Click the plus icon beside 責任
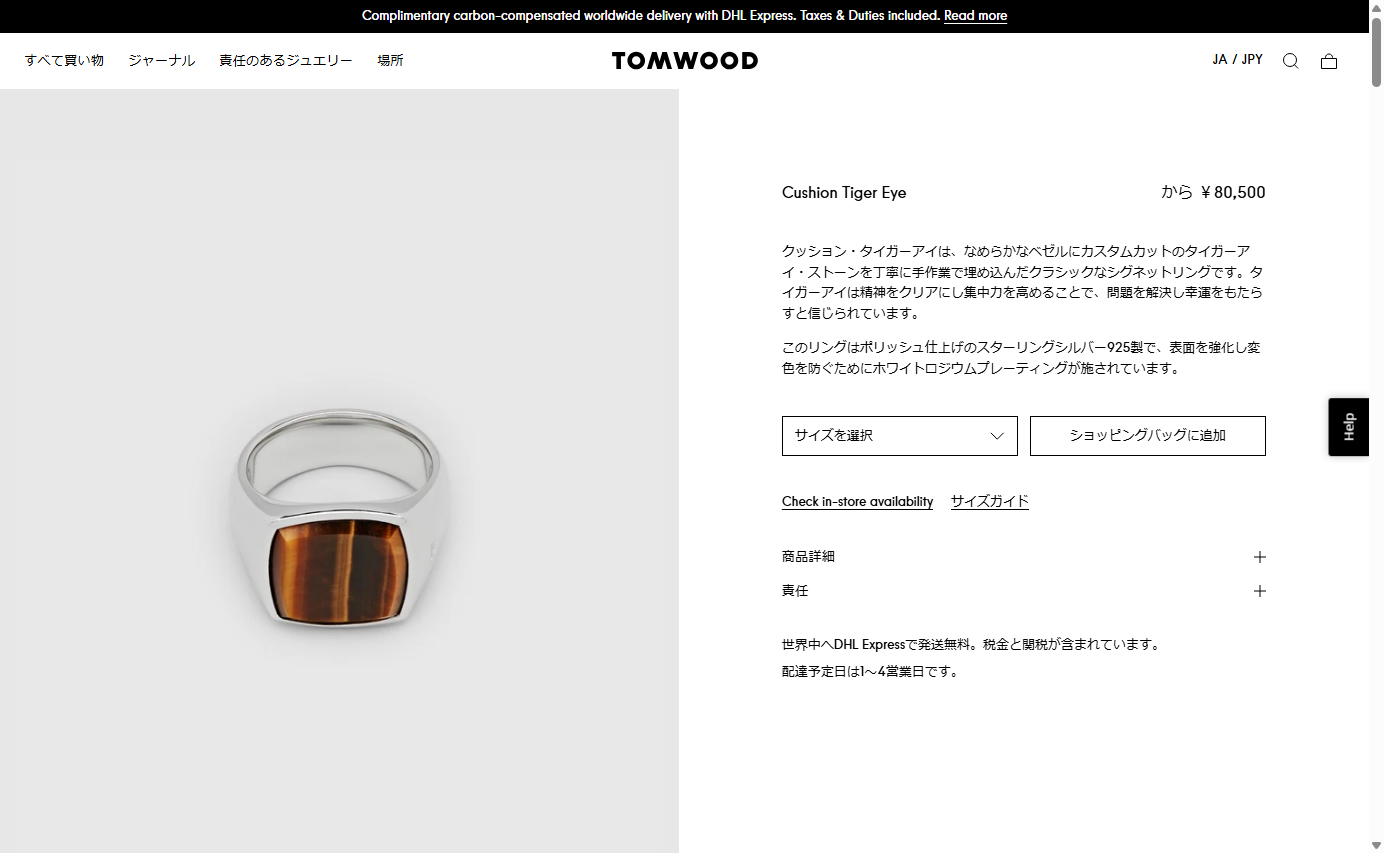The image size is (1384, 853). 1260,591
